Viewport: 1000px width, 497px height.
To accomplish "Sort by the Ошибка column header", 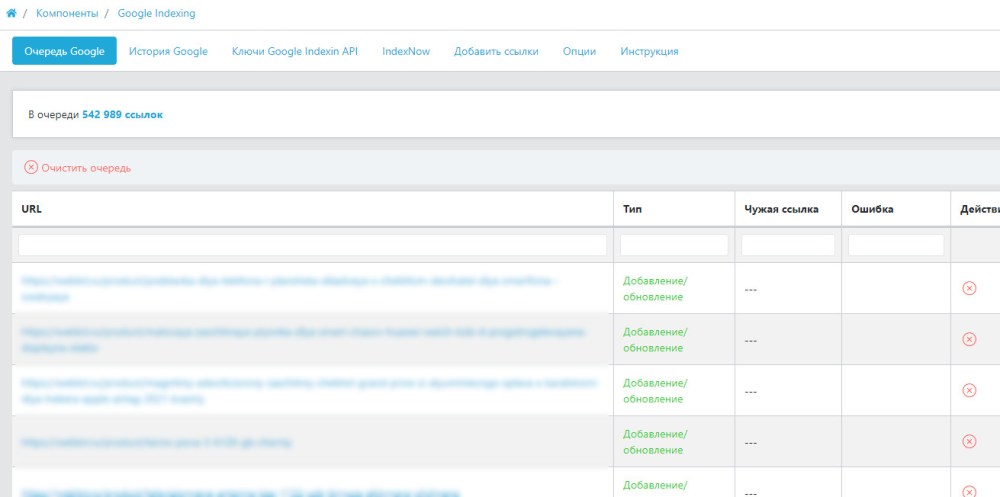I will point(872,209).
